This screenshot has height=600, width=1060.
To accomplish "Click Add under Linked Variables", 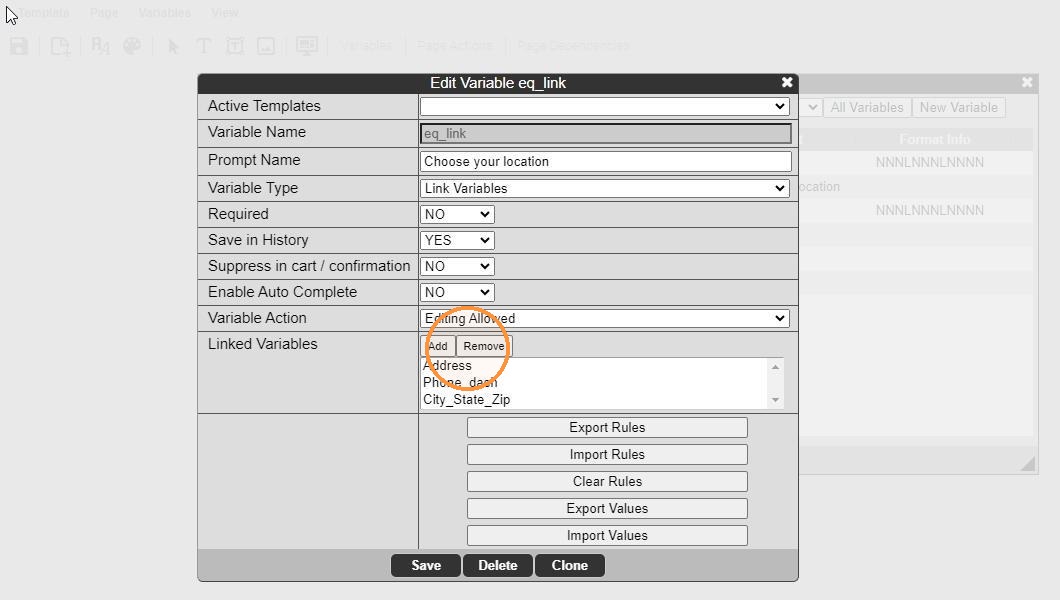I will pyautogui.click(x=438, y=346).
